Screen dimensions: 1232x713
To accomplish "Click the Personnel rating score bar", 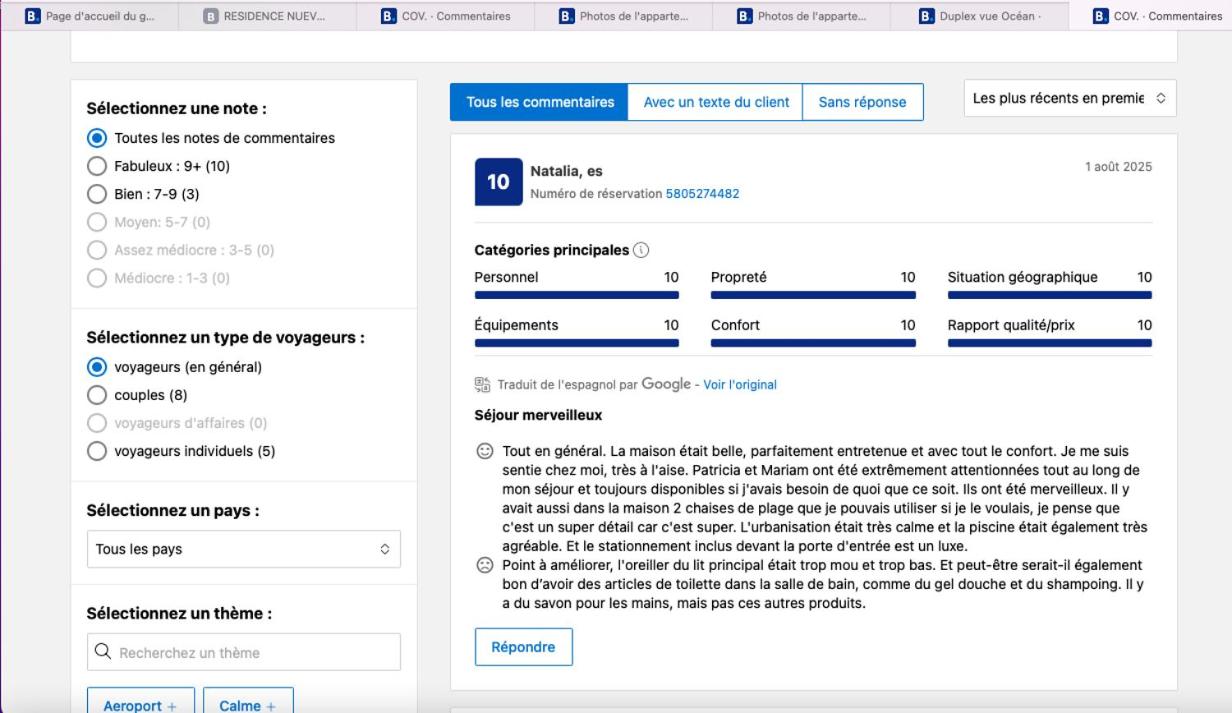I will (576, 295).
